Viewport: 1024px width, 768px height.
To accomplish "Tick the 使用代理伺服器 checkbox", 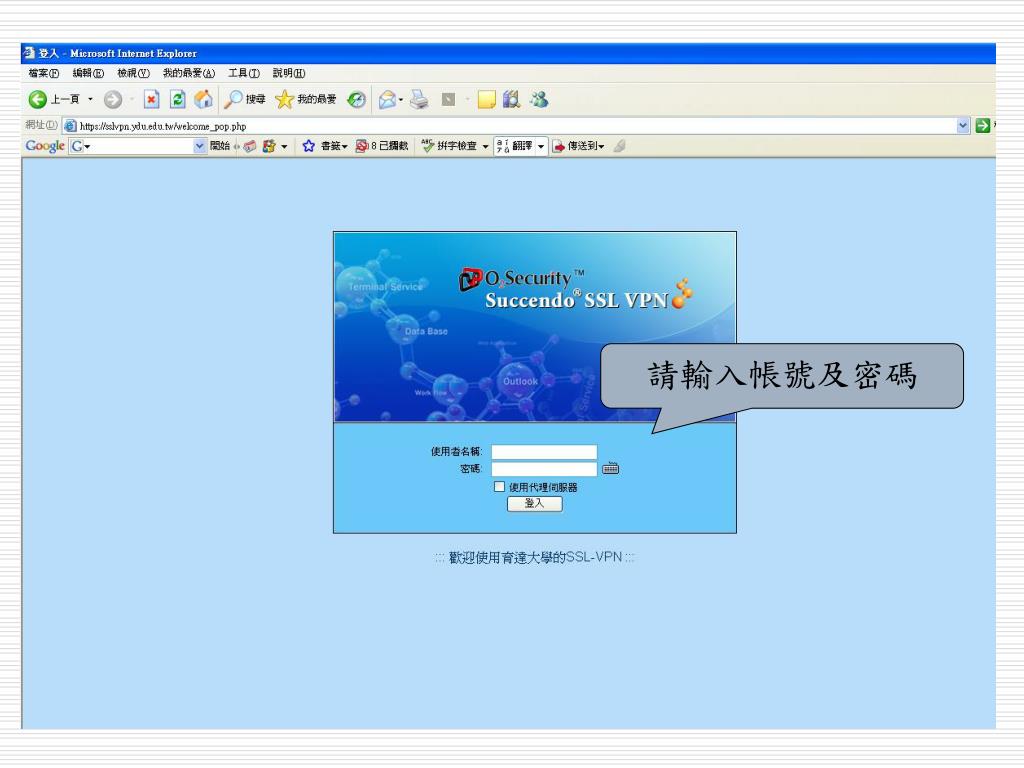I will click(500, 487).
